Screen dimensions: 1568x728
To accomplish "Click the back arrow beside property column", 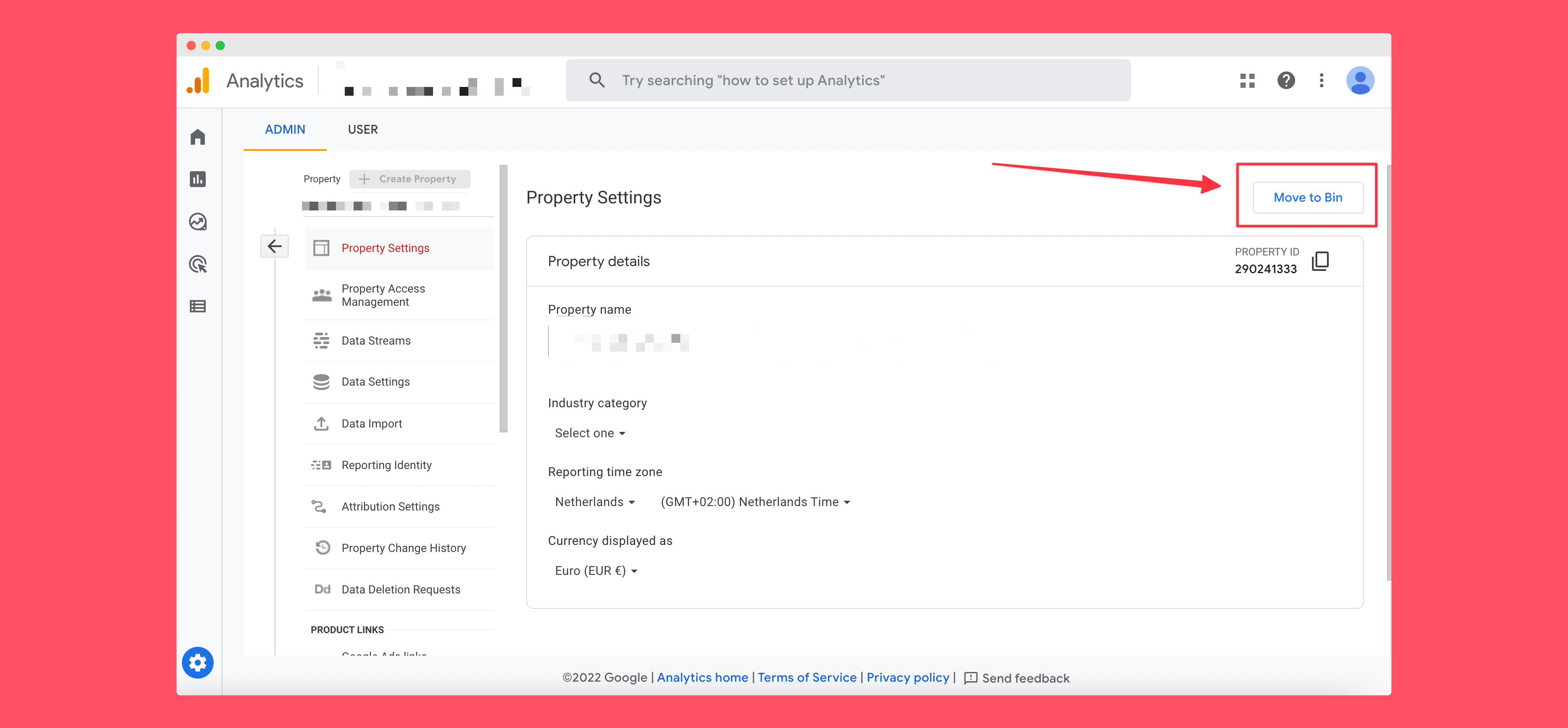I will point(275,246).
